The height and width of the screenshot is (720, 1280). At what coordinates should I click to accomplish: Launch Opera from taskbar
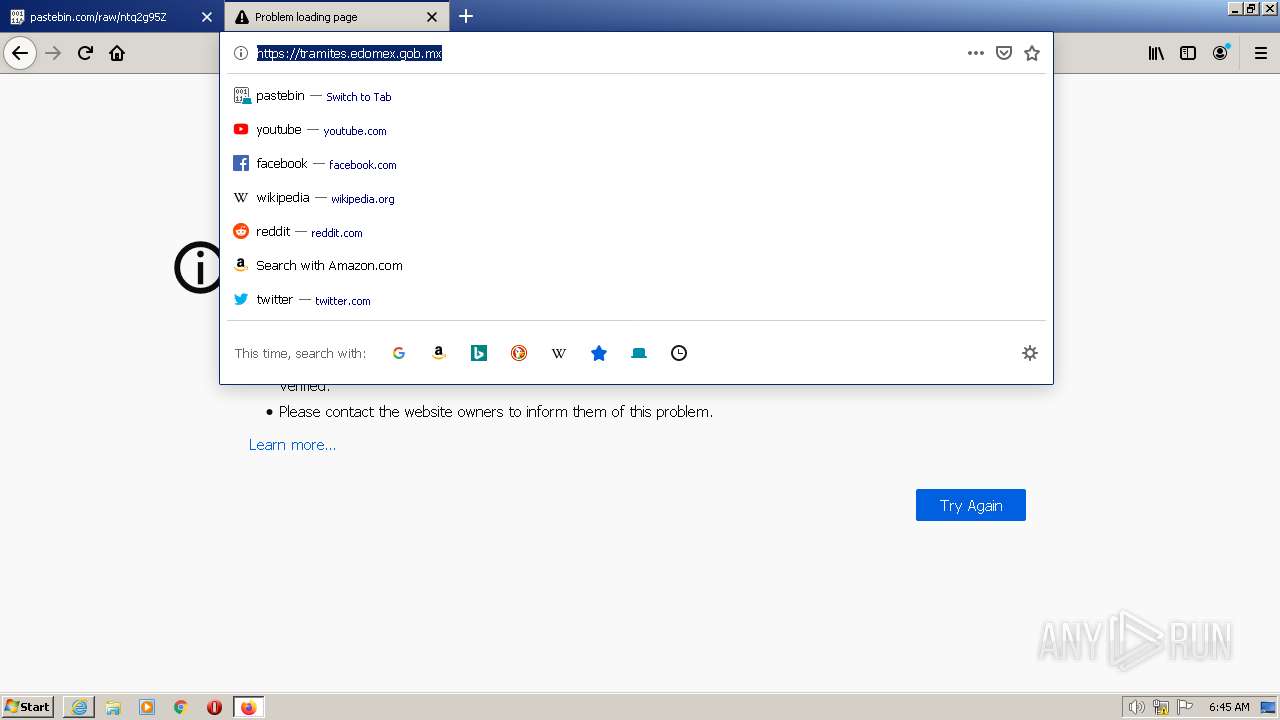pos(214,707)
